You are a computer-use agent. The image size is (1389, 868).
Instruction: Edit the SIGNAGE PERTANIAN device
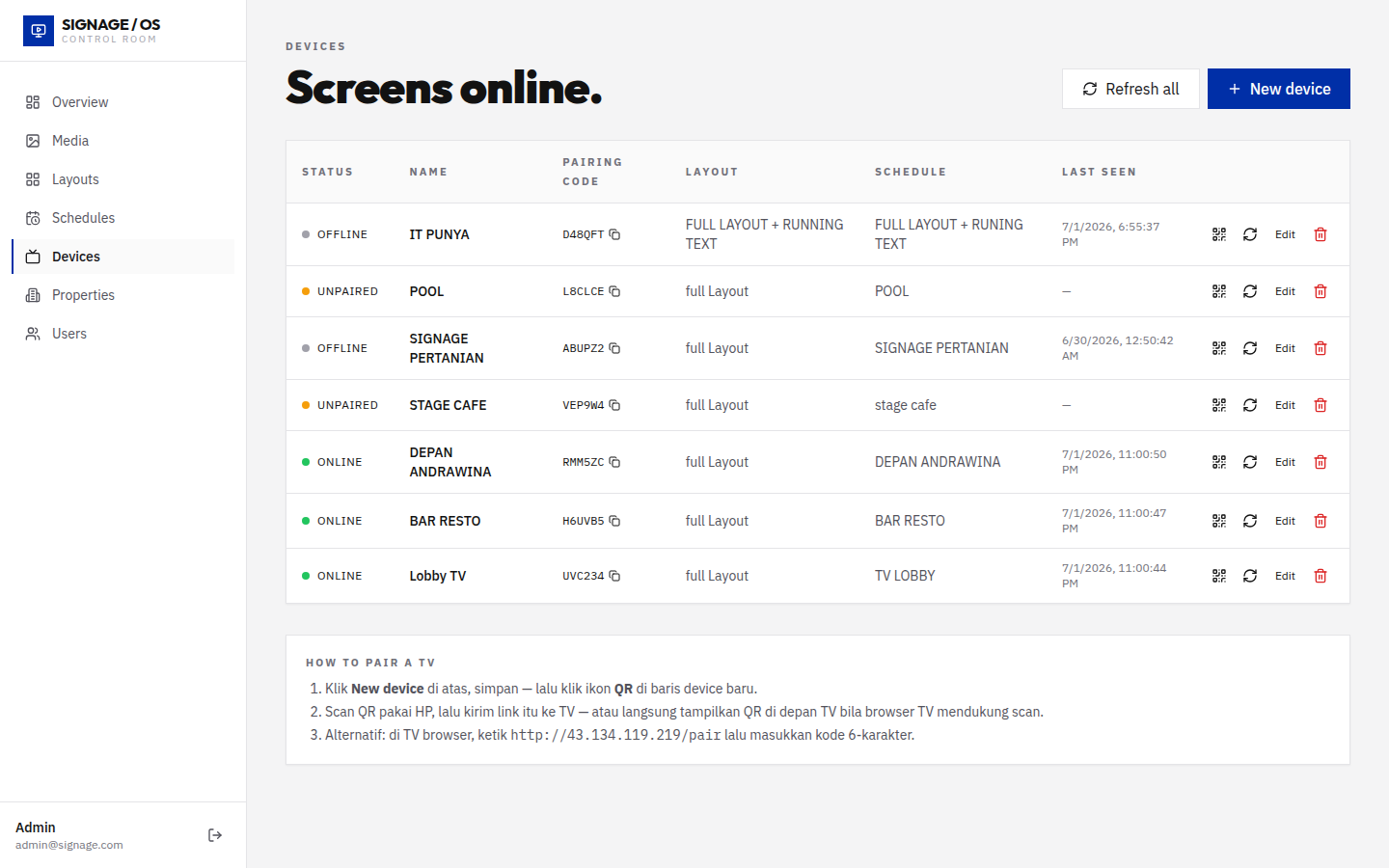click(1285, 348)
